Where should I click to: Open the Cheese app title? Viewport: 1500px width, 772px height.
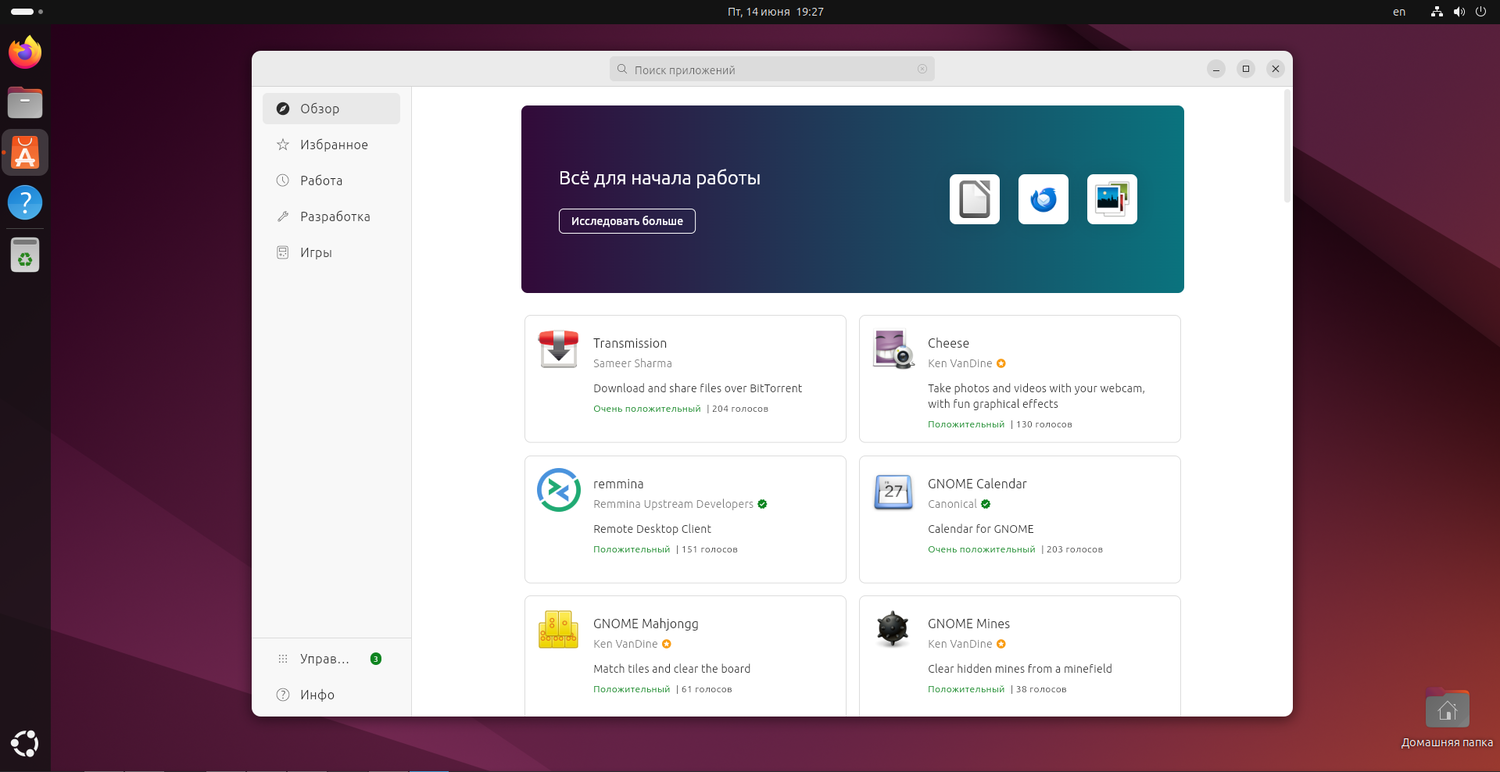[x=948, y=343]
